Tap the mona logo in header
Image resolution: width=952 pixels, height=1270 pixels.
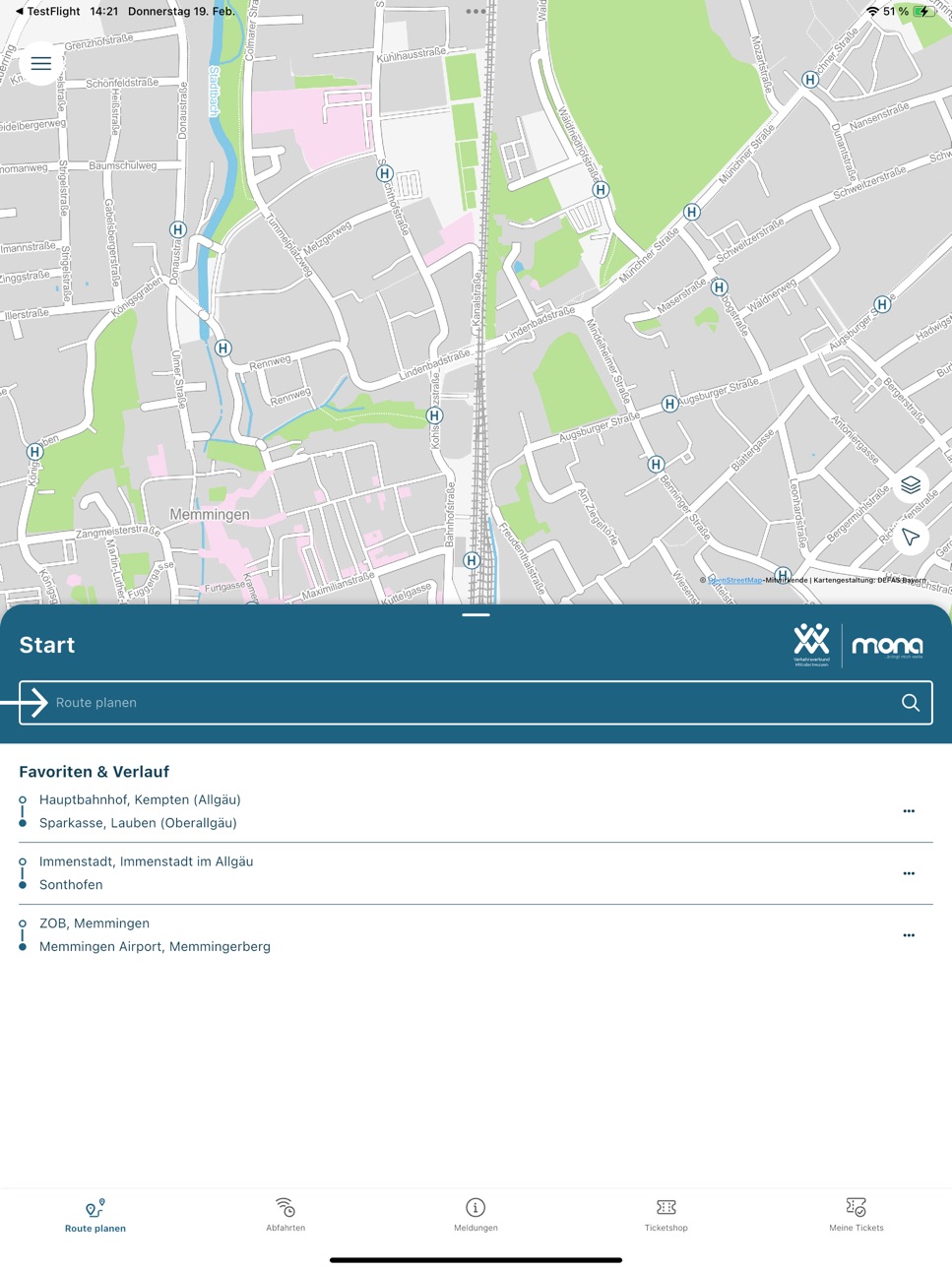click(x=887, y=646)
